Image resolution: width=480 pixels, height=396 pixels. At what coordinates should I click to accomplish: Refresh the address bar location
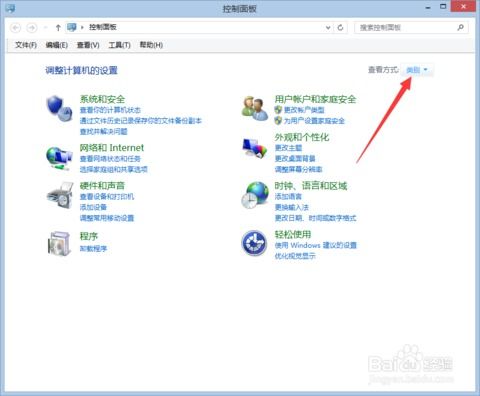(340, 28)
